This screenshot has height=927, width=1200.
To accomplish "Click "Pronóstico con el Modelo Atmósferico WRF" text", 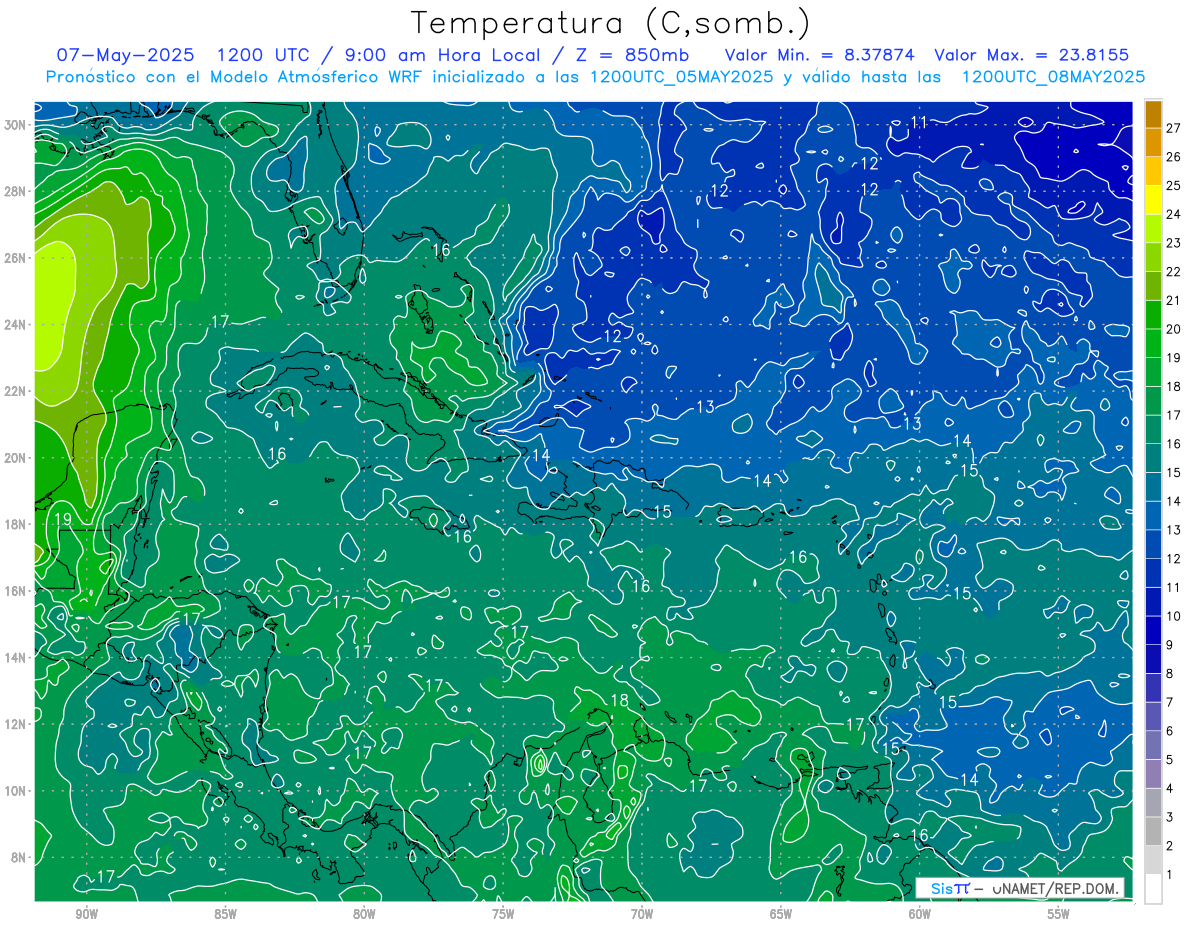I will point(236,76).
